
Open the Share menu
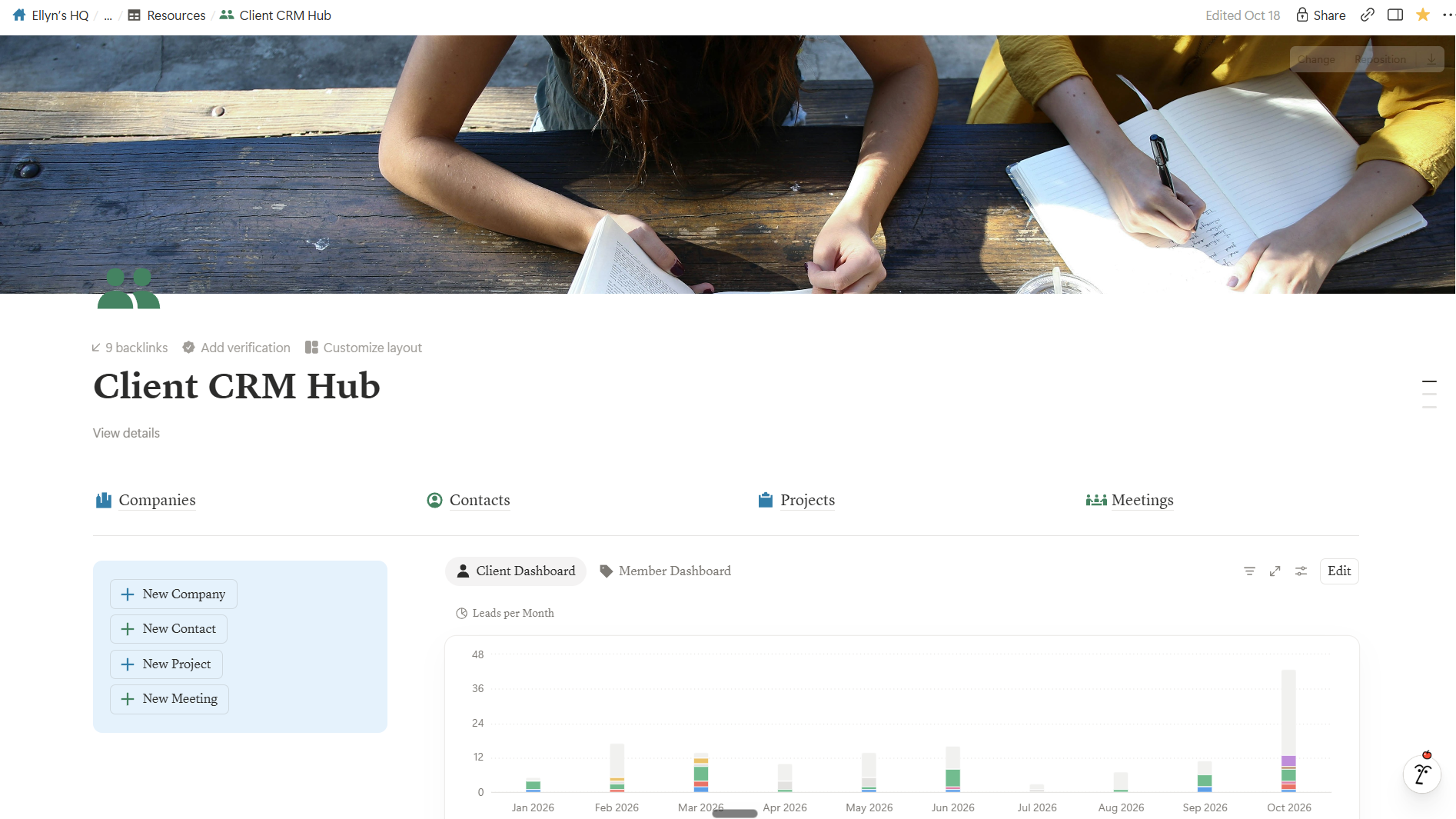(1321, 15)
